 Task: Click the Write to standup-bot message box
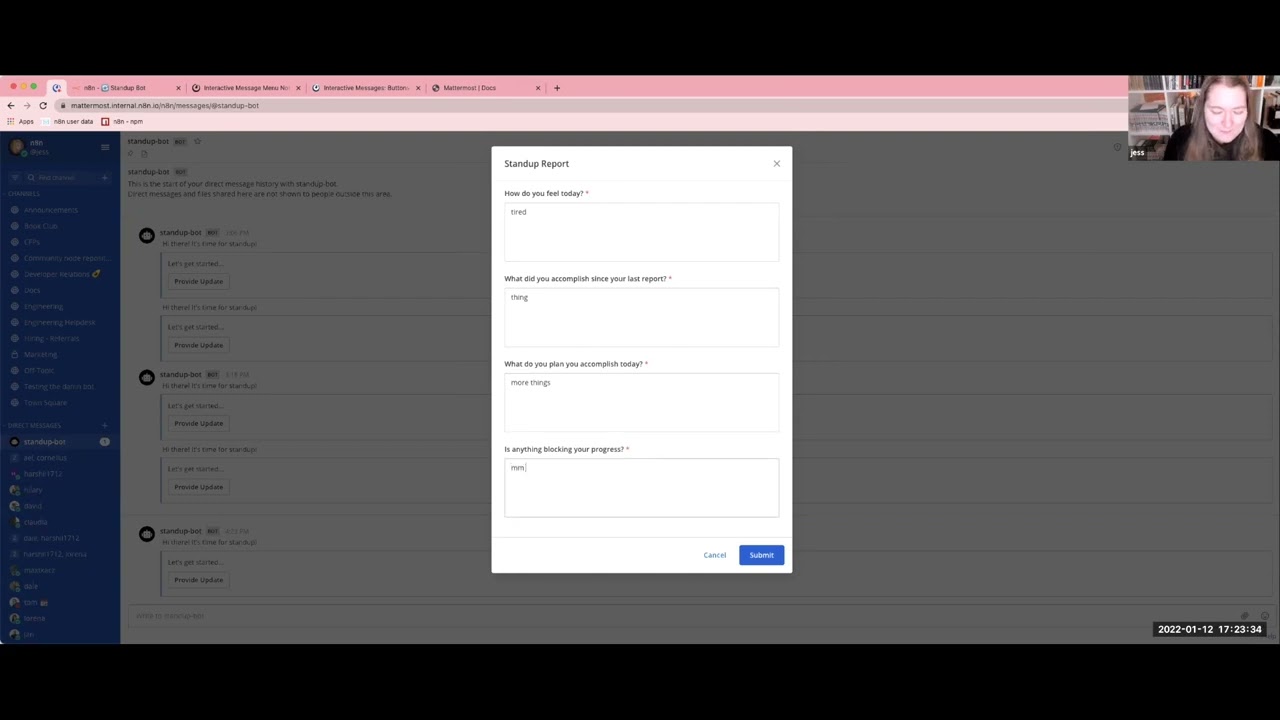400,616
